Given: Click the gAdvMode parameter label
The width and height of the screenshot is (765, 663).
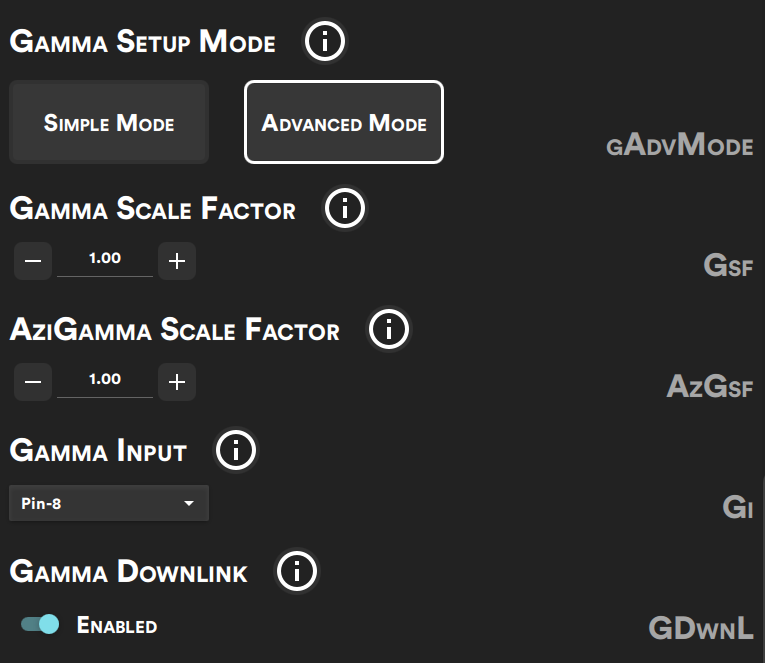Looking at the screenshot, I should click(680, 145).
